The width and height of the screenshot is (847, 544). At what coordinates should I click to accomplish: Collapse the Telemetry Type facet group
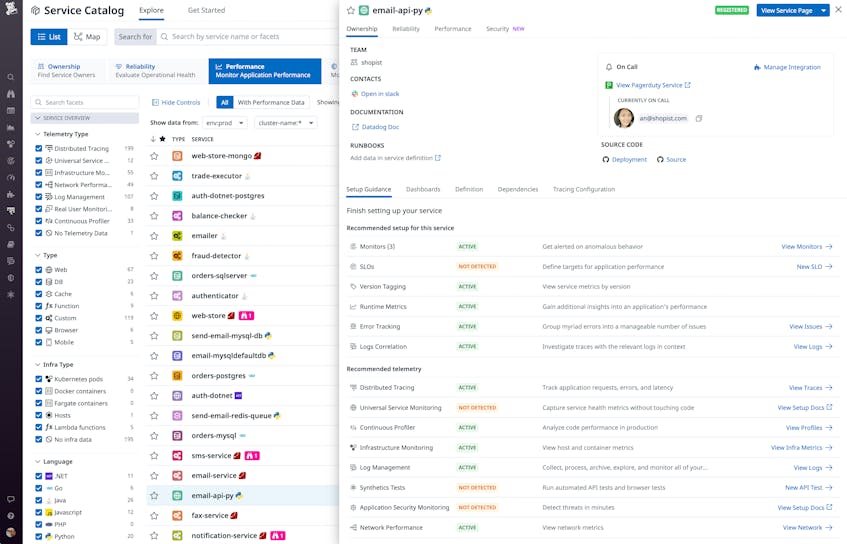[x=37, y=134]
